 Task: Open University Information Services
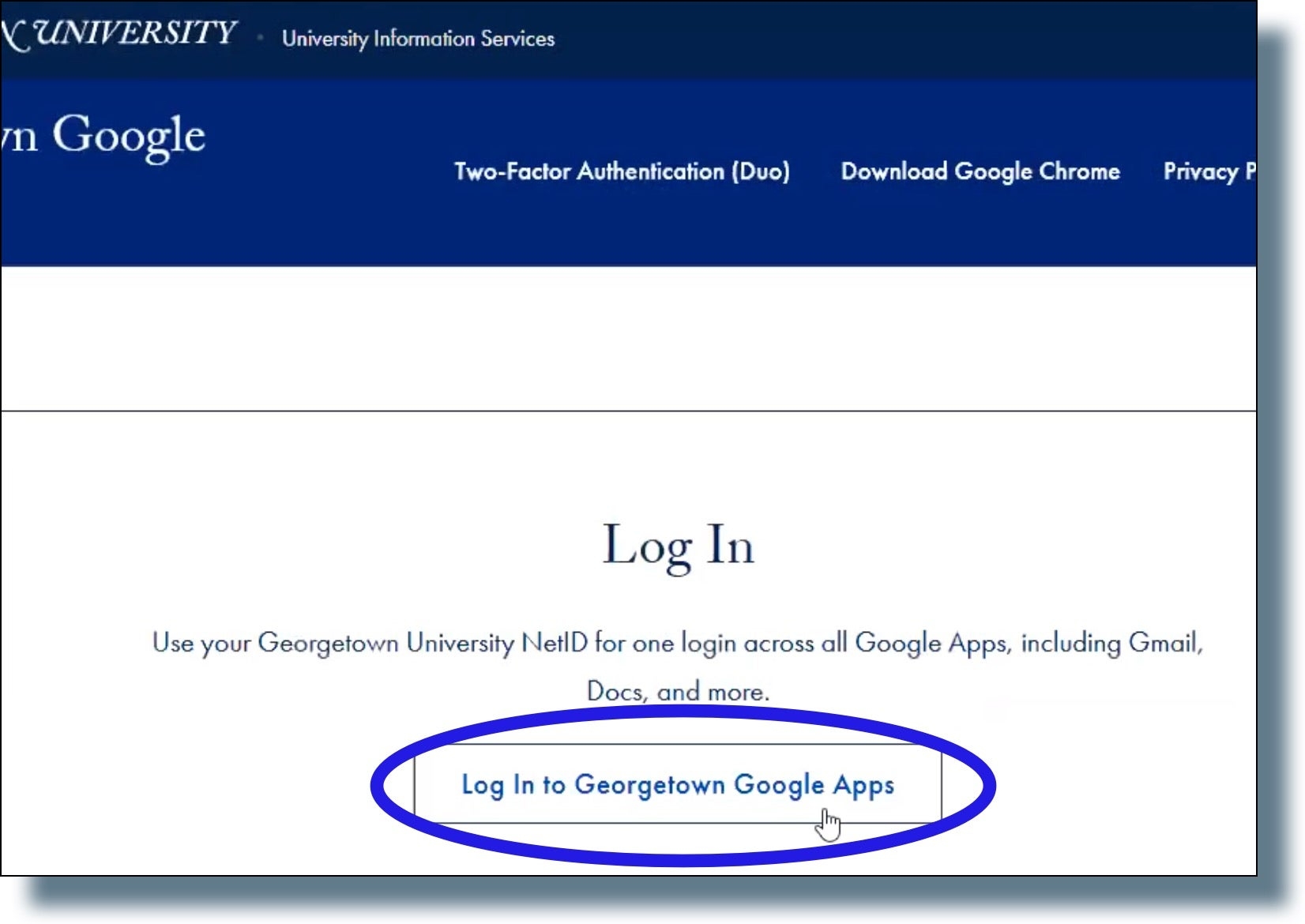(x=419, y=38)
